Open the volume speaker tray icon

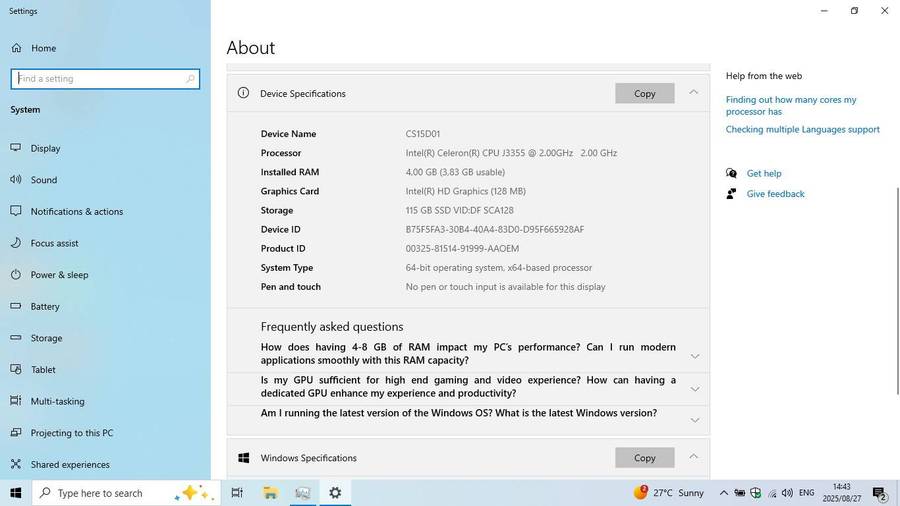click(x=788, y=493)
